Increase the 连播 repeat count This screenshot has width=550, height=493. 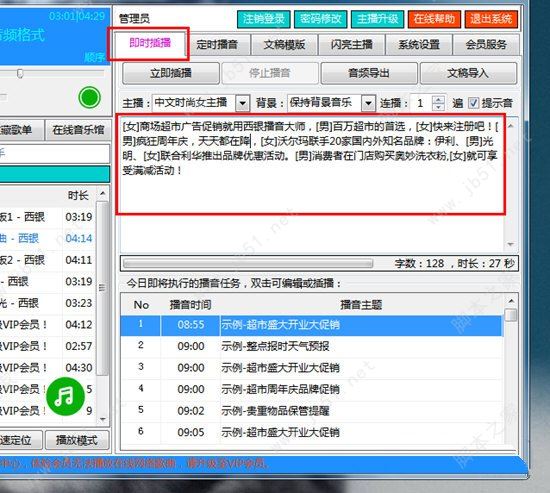point(438,99)
